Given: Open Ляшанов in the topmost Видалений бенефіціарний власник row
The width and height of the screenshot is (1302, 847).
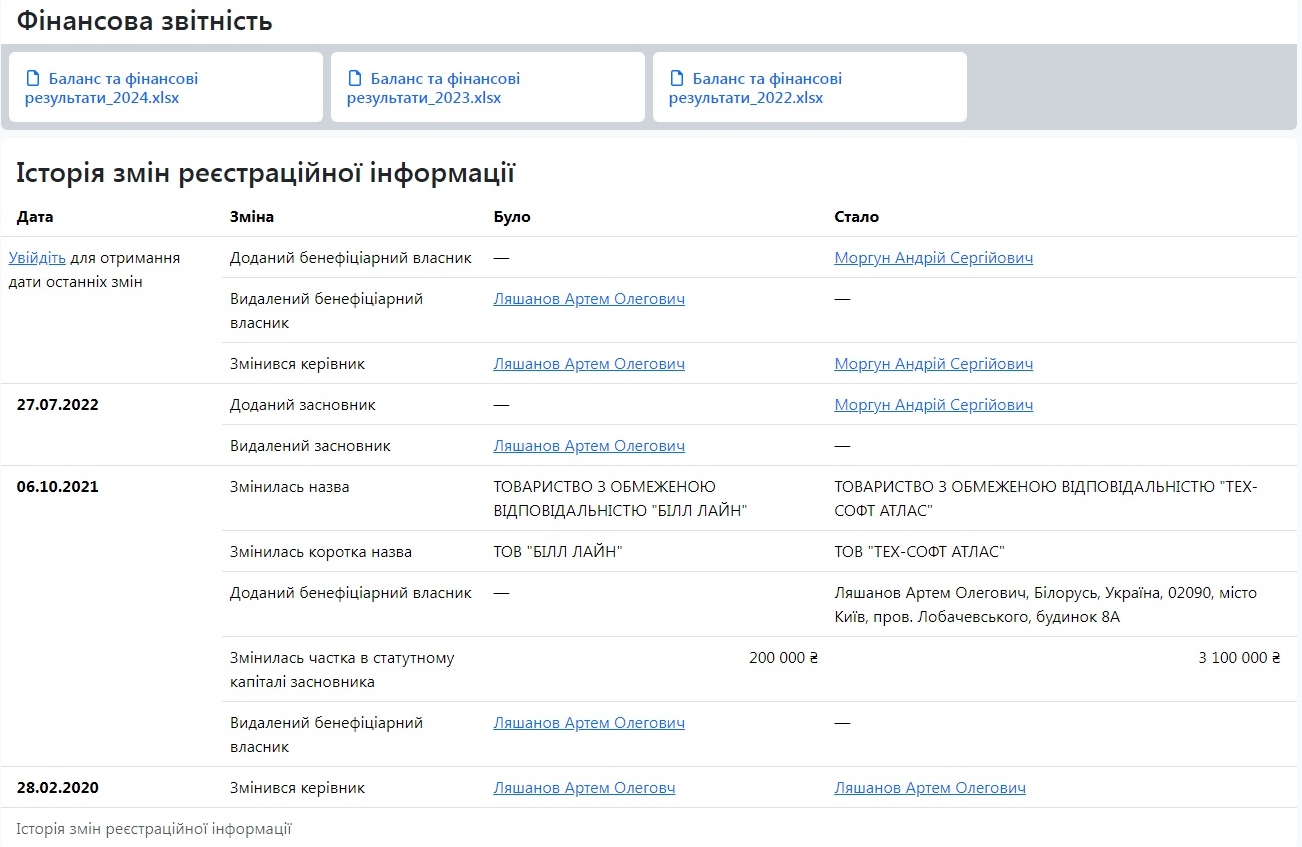Looking at the screenshot, I should click(589, 299).
